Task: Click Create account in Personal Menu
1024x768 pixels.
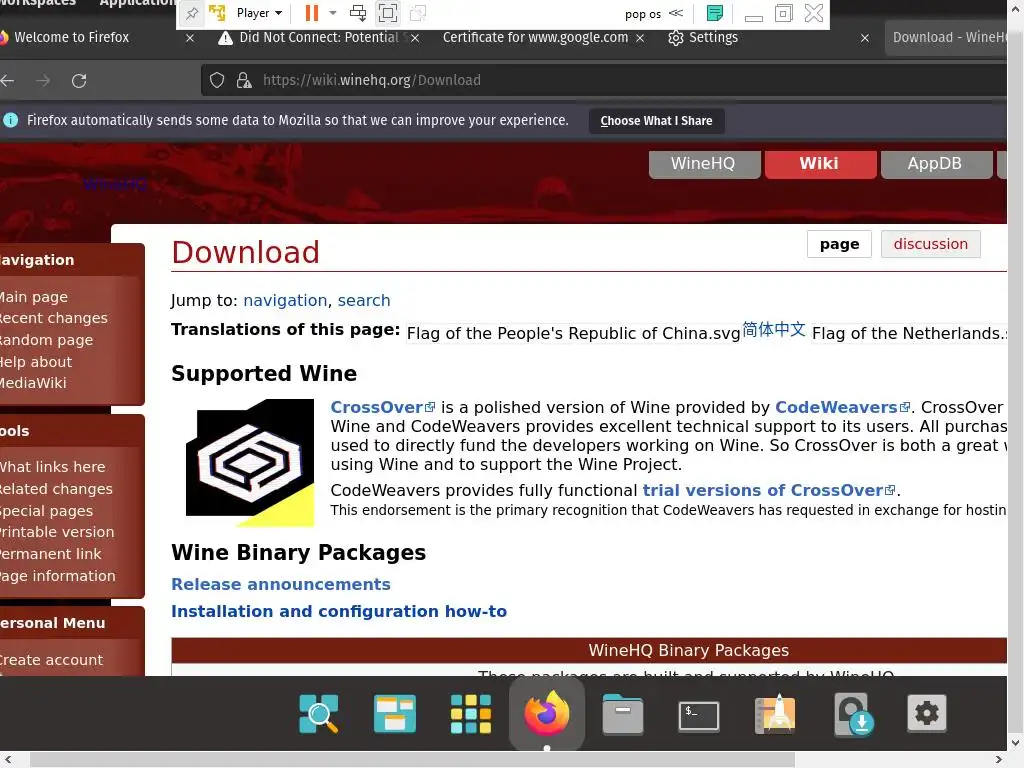Action: (x=51, y=660)
